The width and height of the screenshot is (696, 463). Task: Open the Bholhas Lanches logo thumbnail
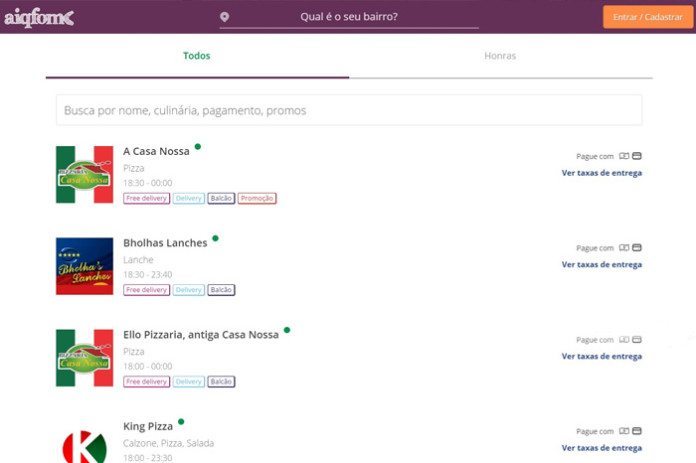(84, 266)
